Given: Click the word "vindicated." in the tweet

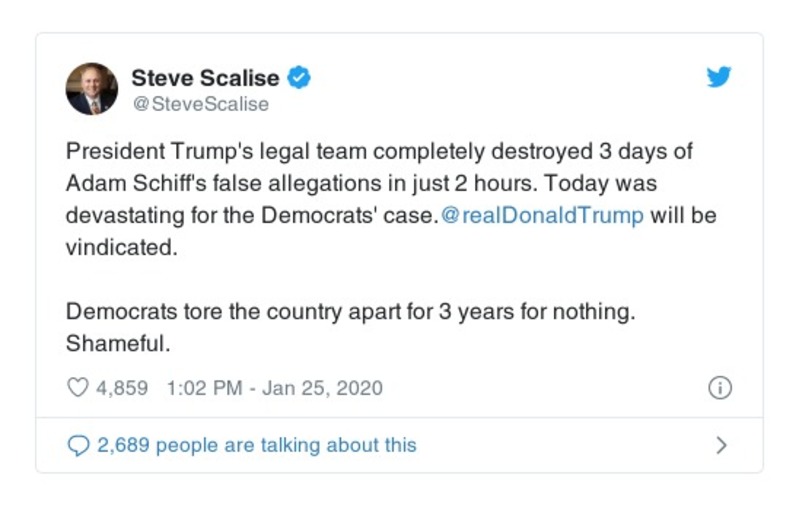Looking at the screenshot, I should 121,248.
